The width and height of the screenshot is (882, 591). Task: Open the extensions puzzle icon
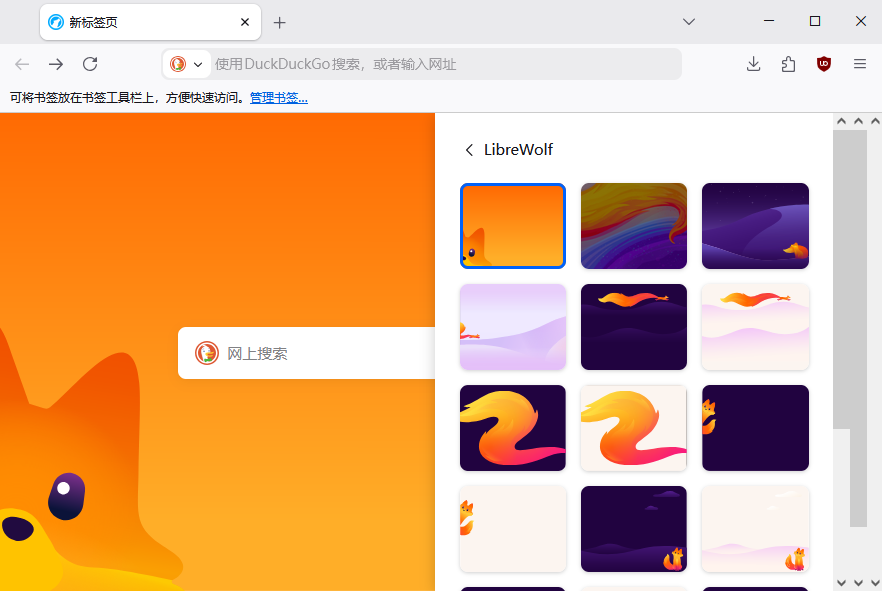click(788, 64)
